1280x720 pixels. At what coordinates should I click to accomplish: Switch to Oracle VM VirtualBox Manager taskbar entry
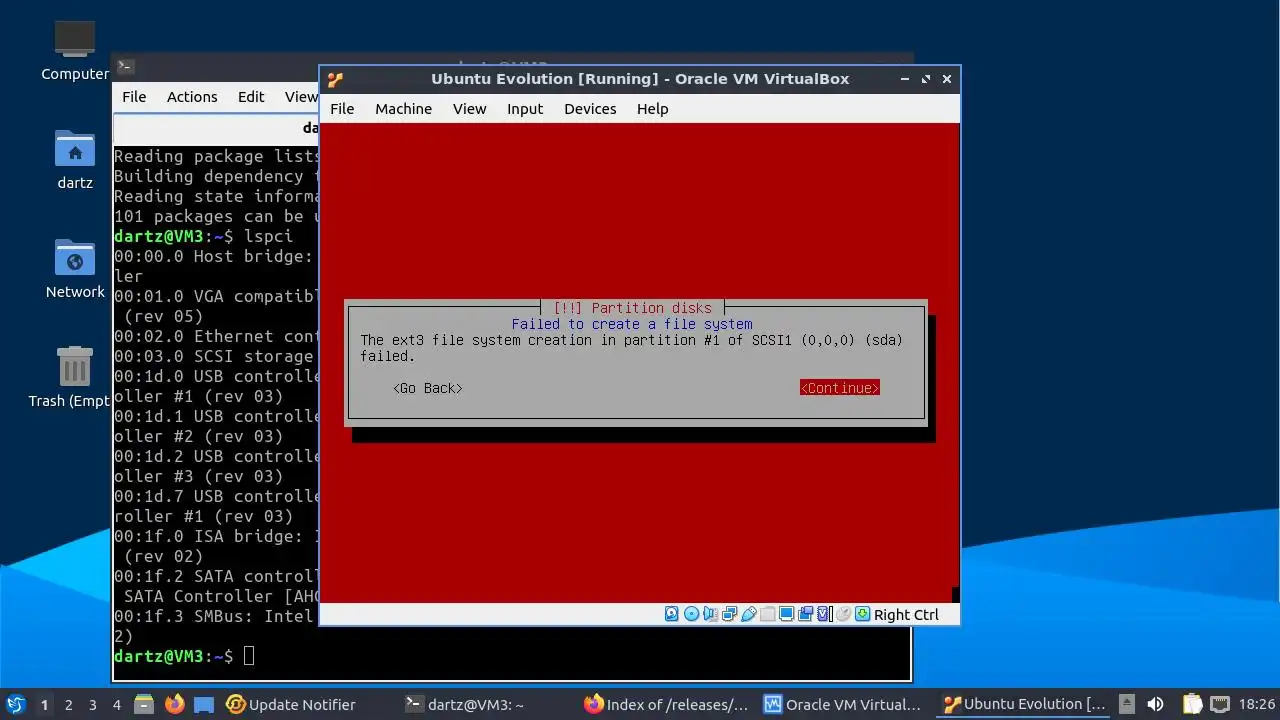click(842, 704)
